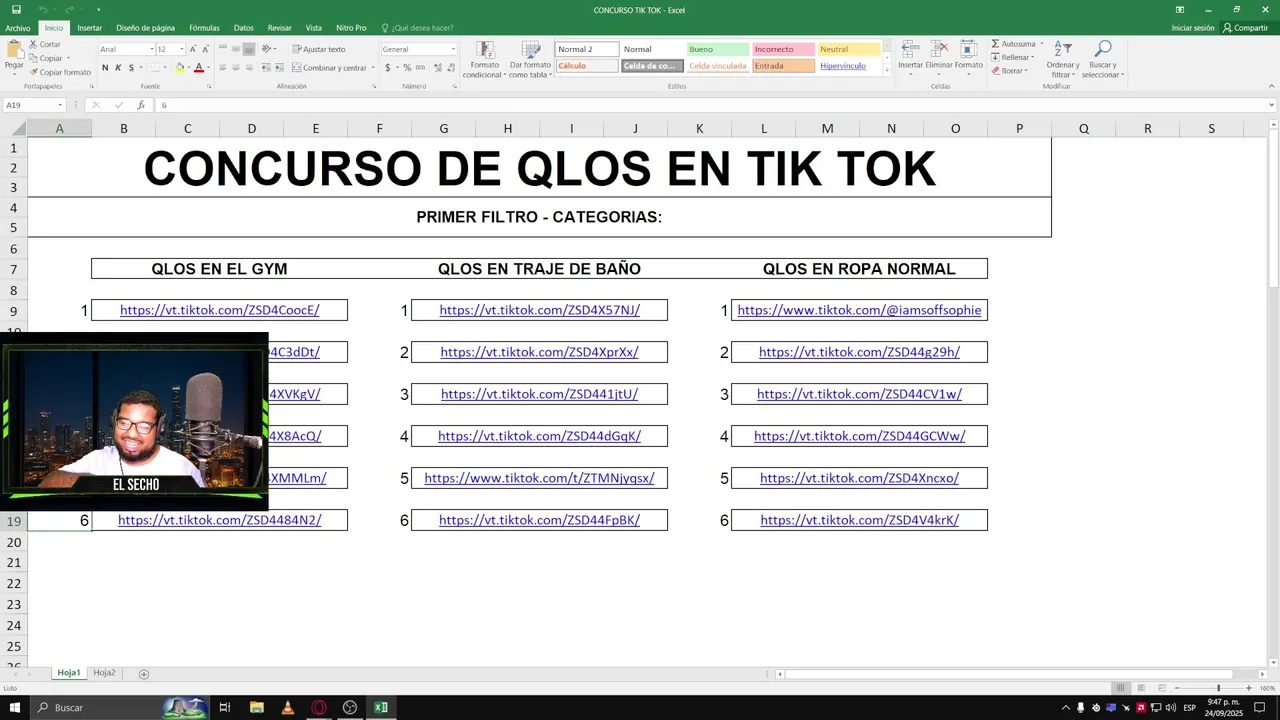Viewport: 1280px width, 720px height.
Task: Click the horizontal scrollbar at bottom
Action: 1010,674
